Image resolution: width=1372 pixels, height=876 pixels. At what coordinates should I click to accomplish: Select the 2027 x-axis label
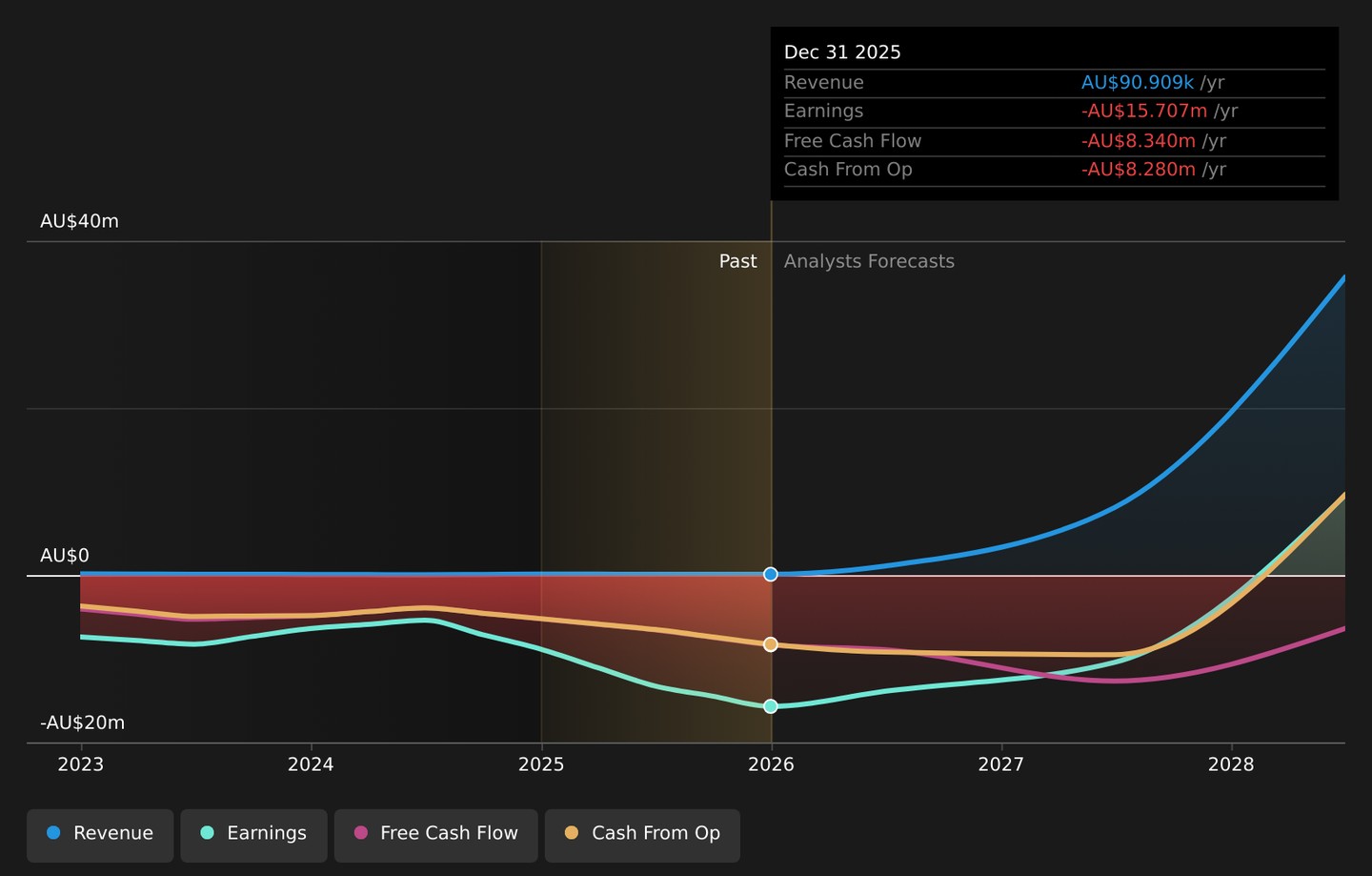pos(1001,764)
